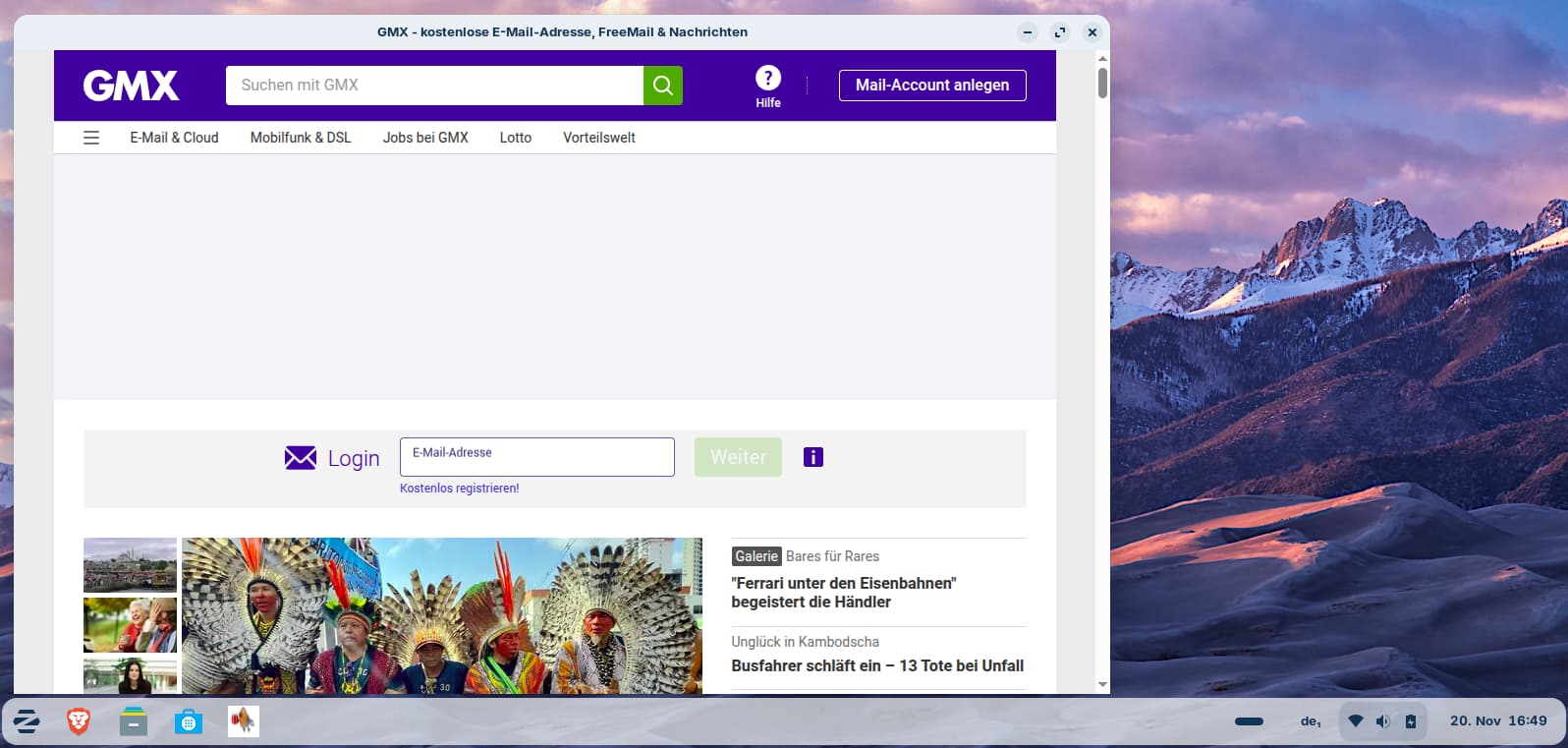Click the login info icon

812,457
